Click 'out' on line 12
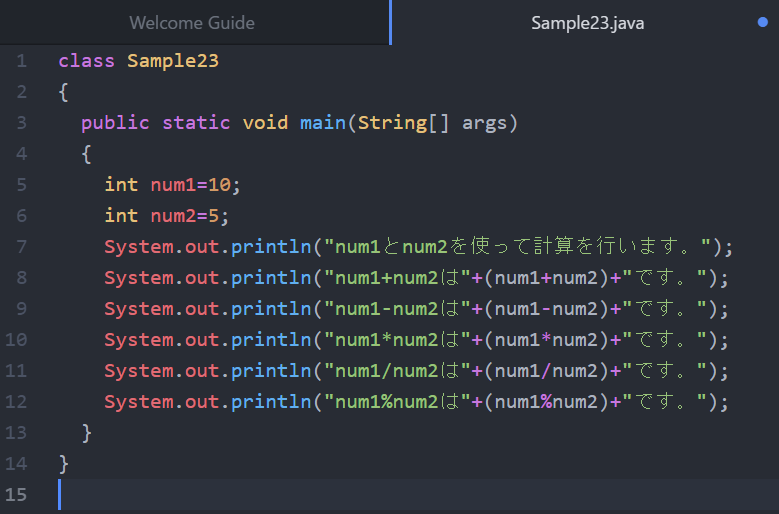Image resolution: width=779 pixels, height=514 pixels. pos(202,402)
